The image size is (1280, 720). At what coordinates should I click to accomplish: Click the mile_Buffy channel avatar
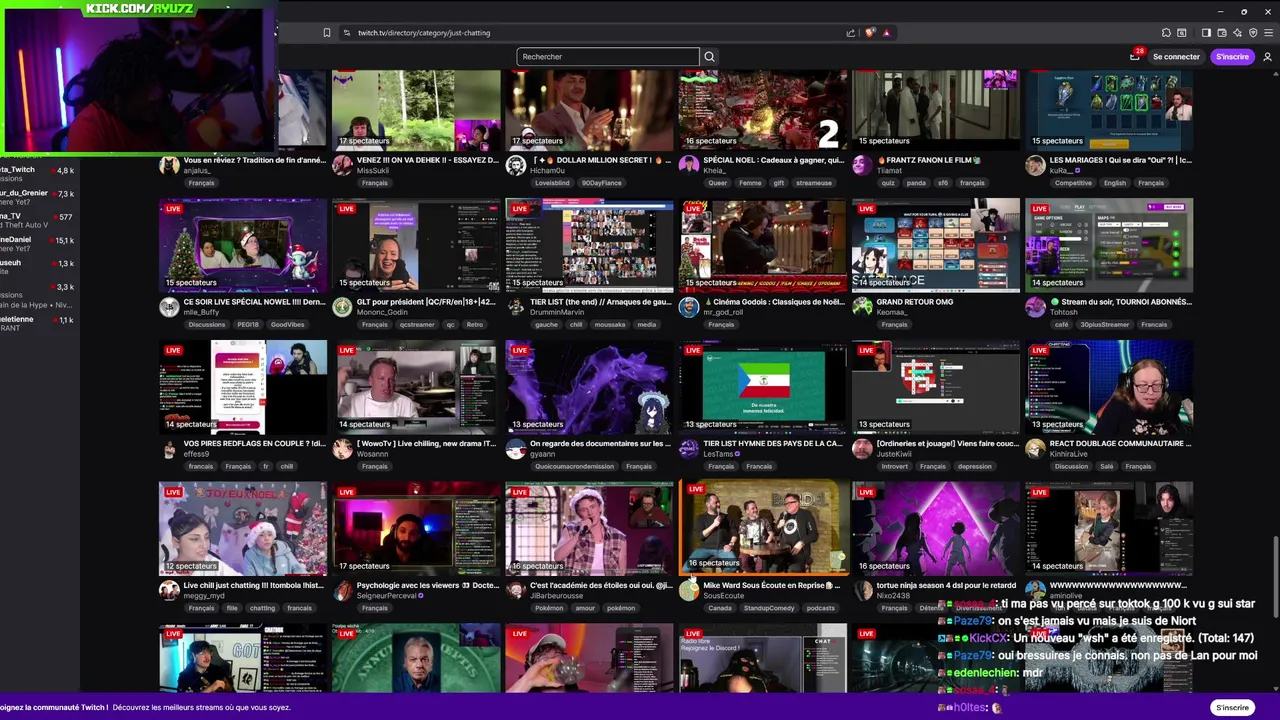[x=169, y=307]
